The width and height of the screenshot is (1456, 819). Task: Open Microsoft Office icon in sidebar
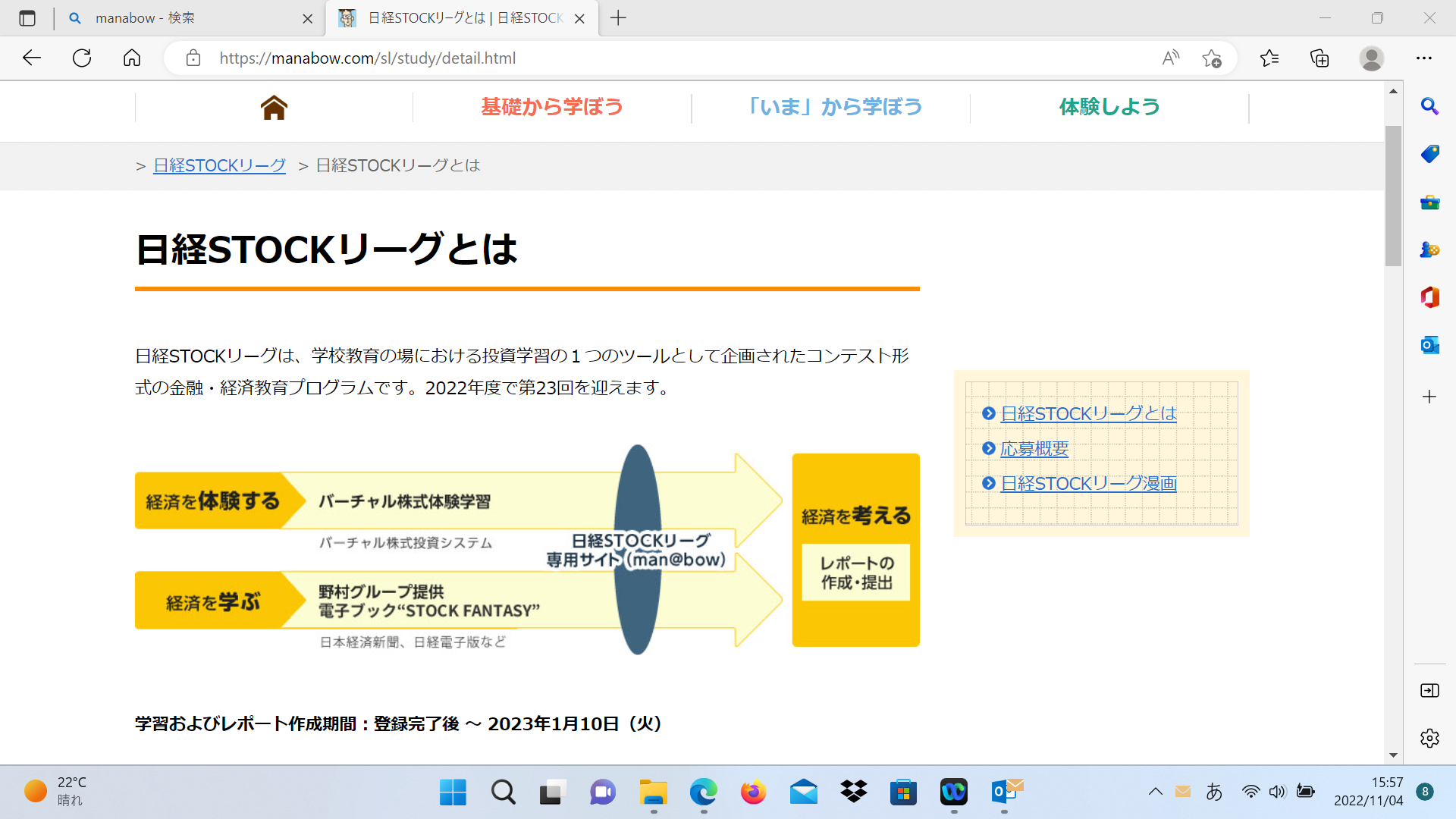(x=1429, y=297)
